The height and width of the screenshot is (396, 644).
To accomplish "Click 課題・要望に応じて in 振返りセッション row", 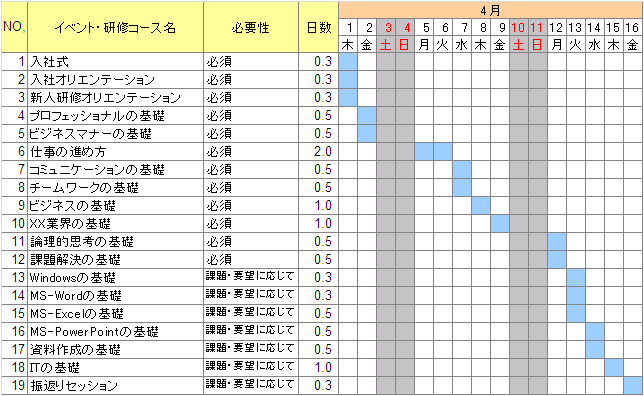I will (251, 385).
